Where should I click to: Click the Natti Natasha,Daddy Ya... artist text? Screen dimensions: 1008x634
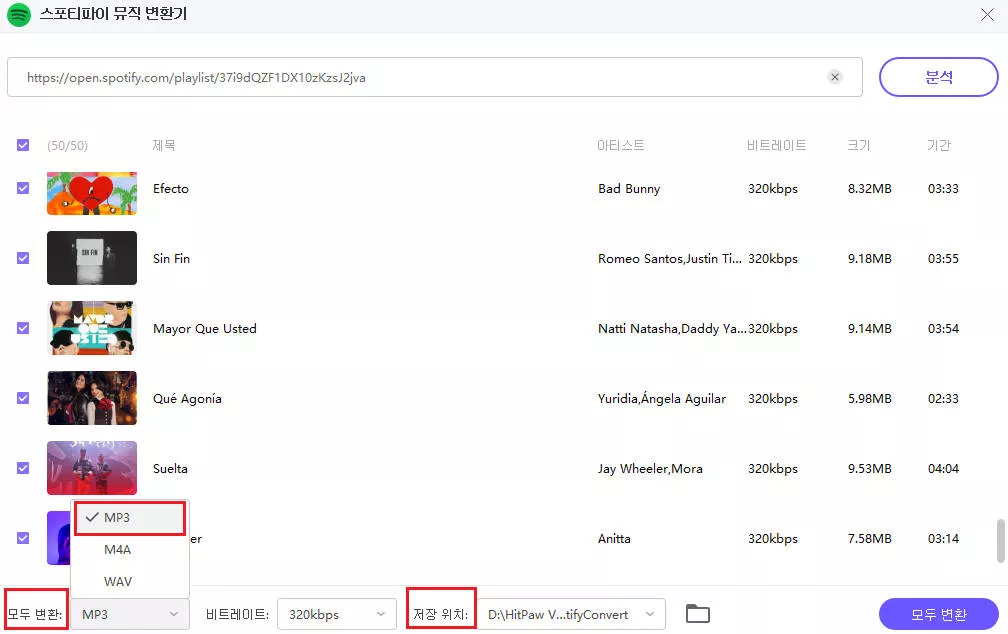click(672, 329)
